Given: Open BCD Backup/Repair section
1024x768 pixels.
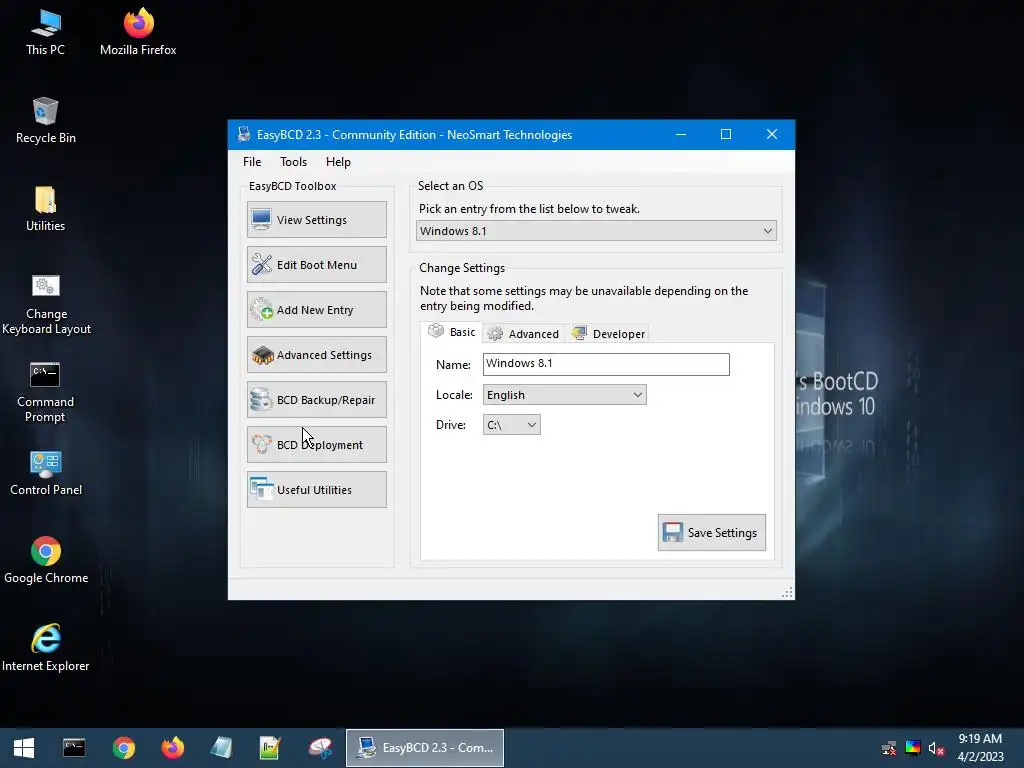Looking at the screenshot, I should tap(317, 400).
